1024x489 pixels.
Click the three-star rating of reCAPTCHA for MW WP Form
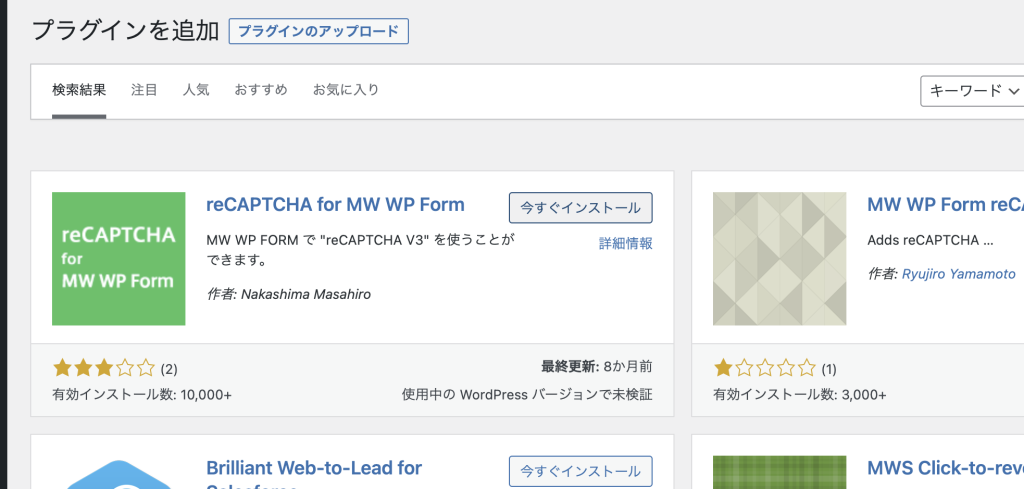point(104,369)
